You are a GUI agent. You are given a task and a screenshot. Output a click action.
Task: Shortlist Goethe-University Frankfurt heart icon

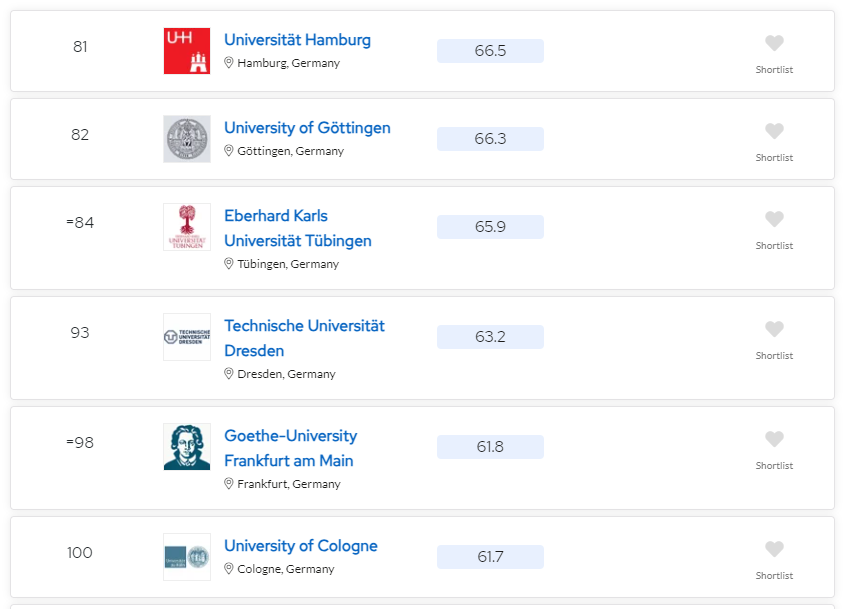pos(774,439)
